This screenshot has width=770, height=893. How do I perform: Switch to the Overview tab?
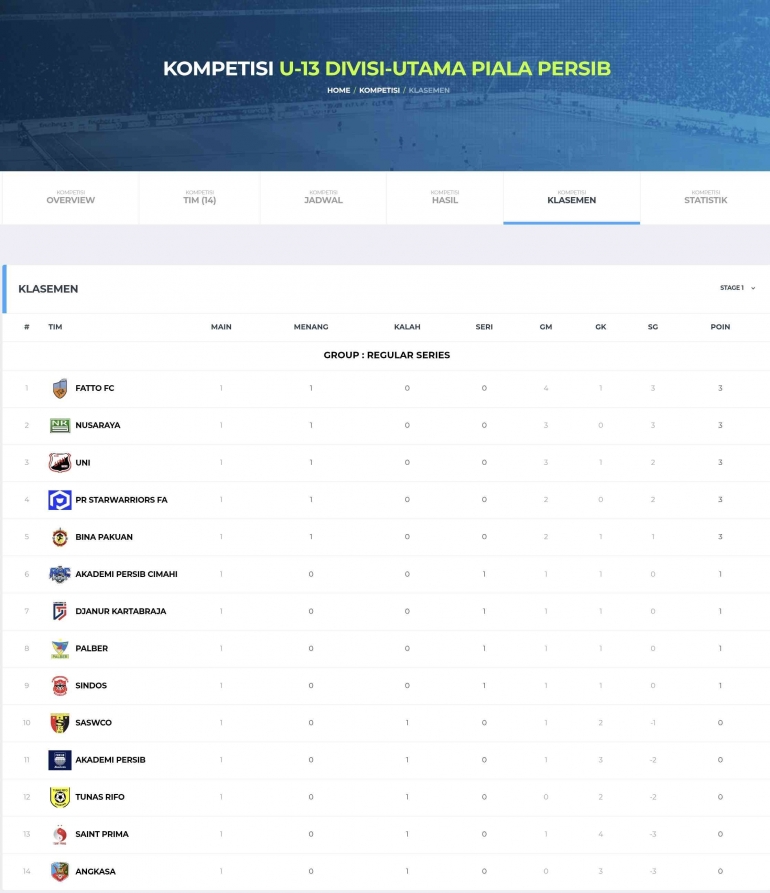pos(71,198)
